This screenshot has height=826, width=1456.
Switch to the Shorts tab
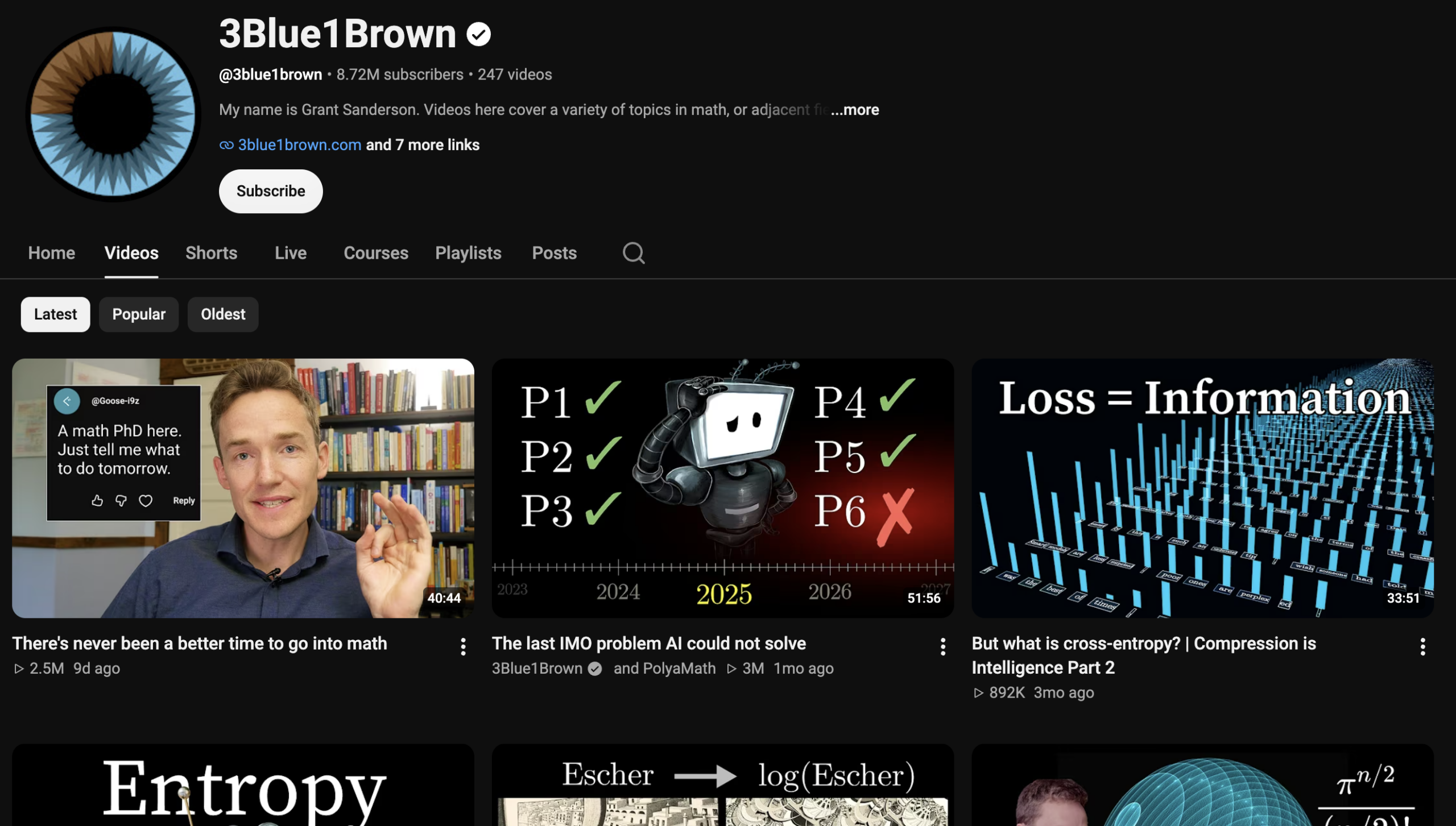tap(211, 253)
